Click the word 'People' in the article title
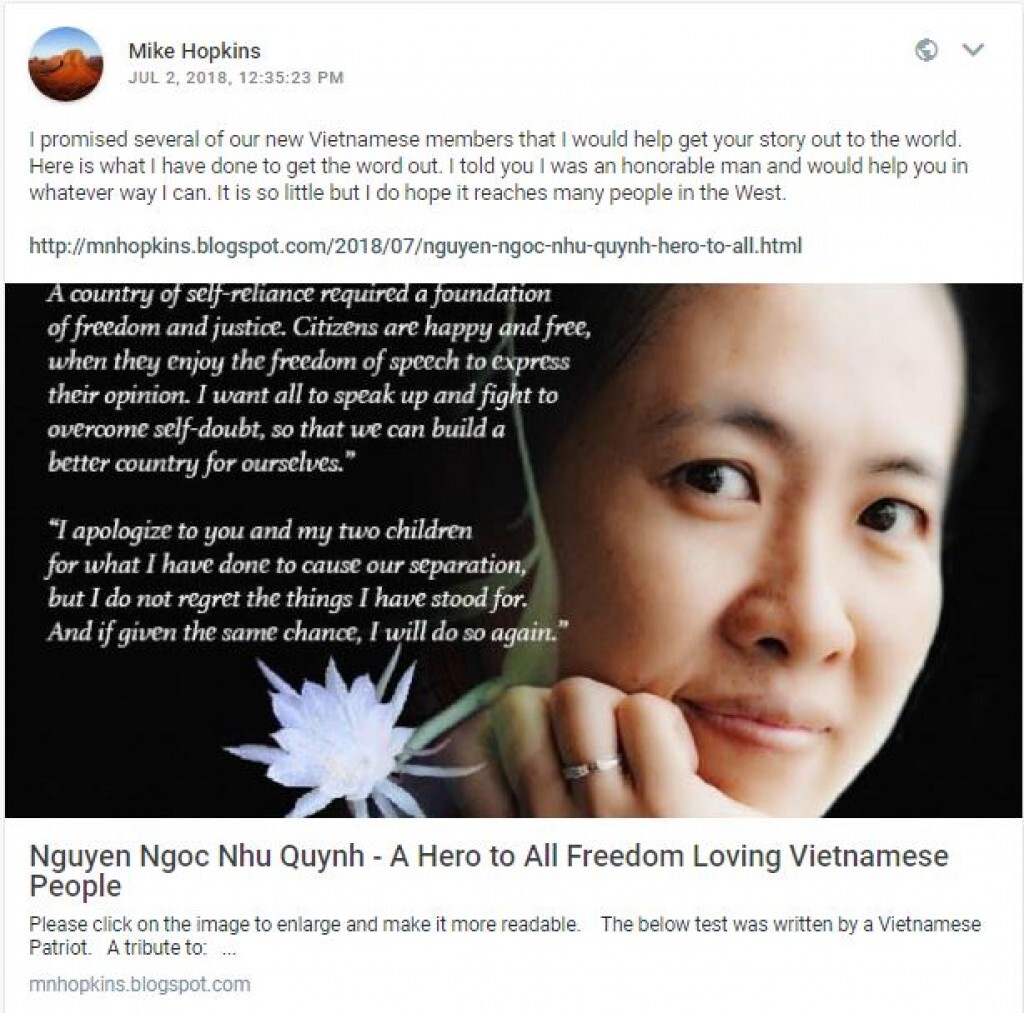 click(75, 887)
